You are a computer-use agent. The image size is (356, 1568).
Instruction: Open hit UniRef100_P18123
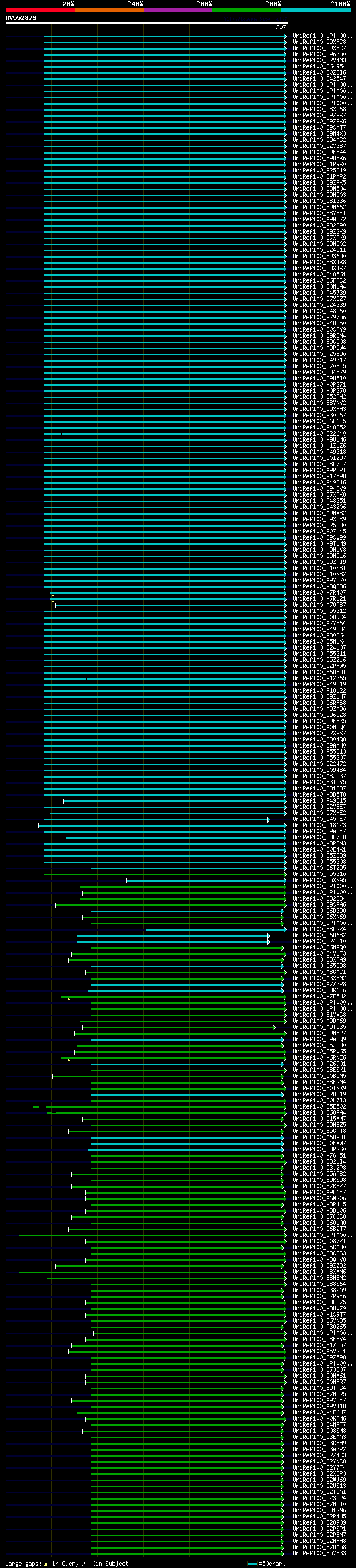319,825
